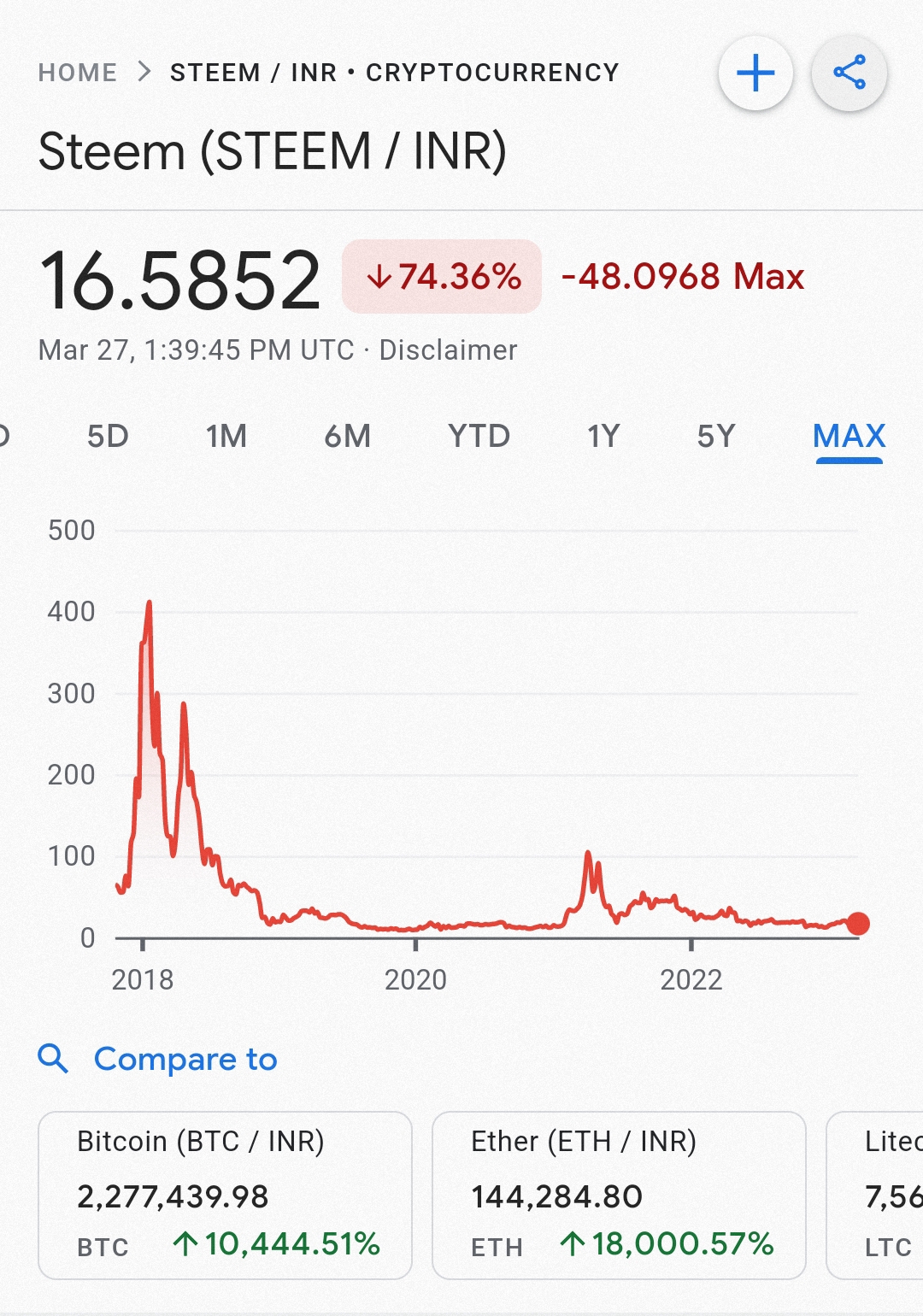The height and width of the screenshot is (1316, 923).
Task: Open the Bitcoin (BTC / INR) card
Action: [x=225, y=1194]
